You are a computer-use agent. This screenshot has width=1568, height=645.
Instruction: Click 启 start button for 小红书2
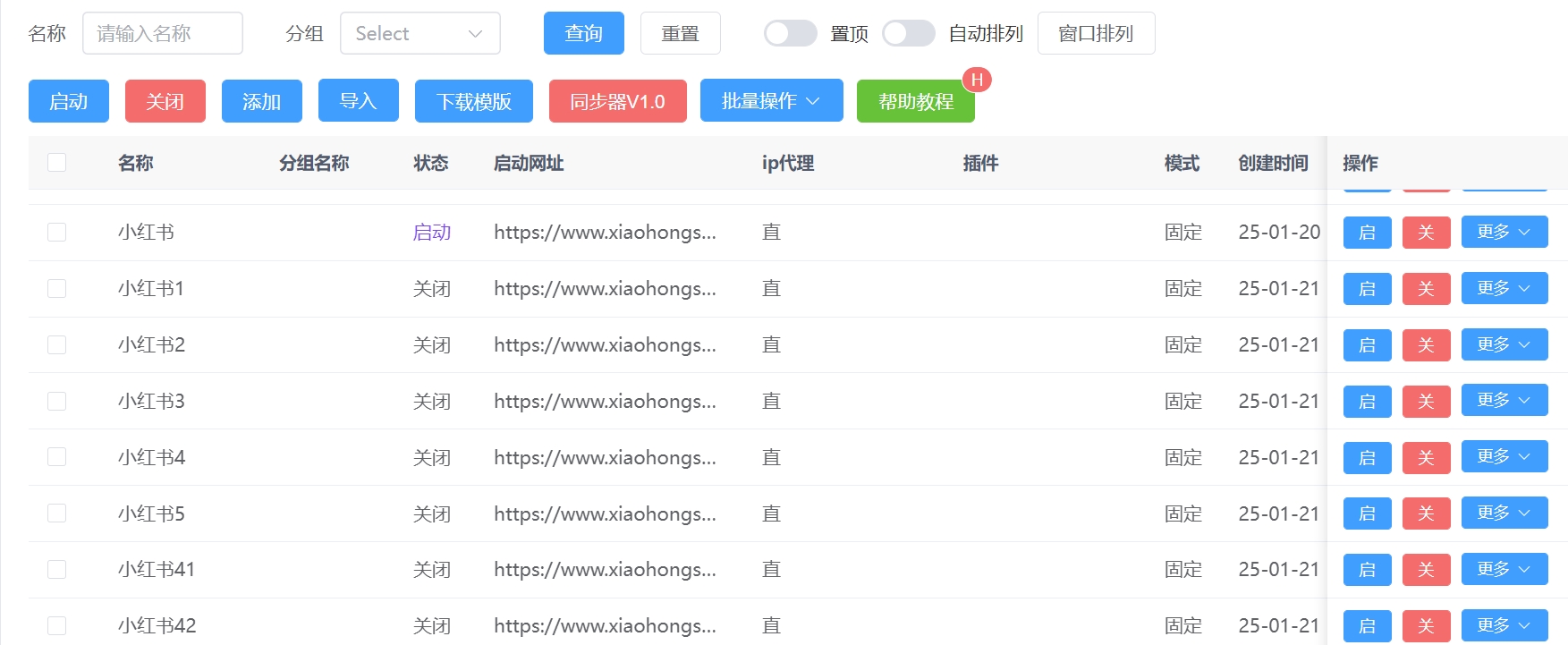[1368, 344]
